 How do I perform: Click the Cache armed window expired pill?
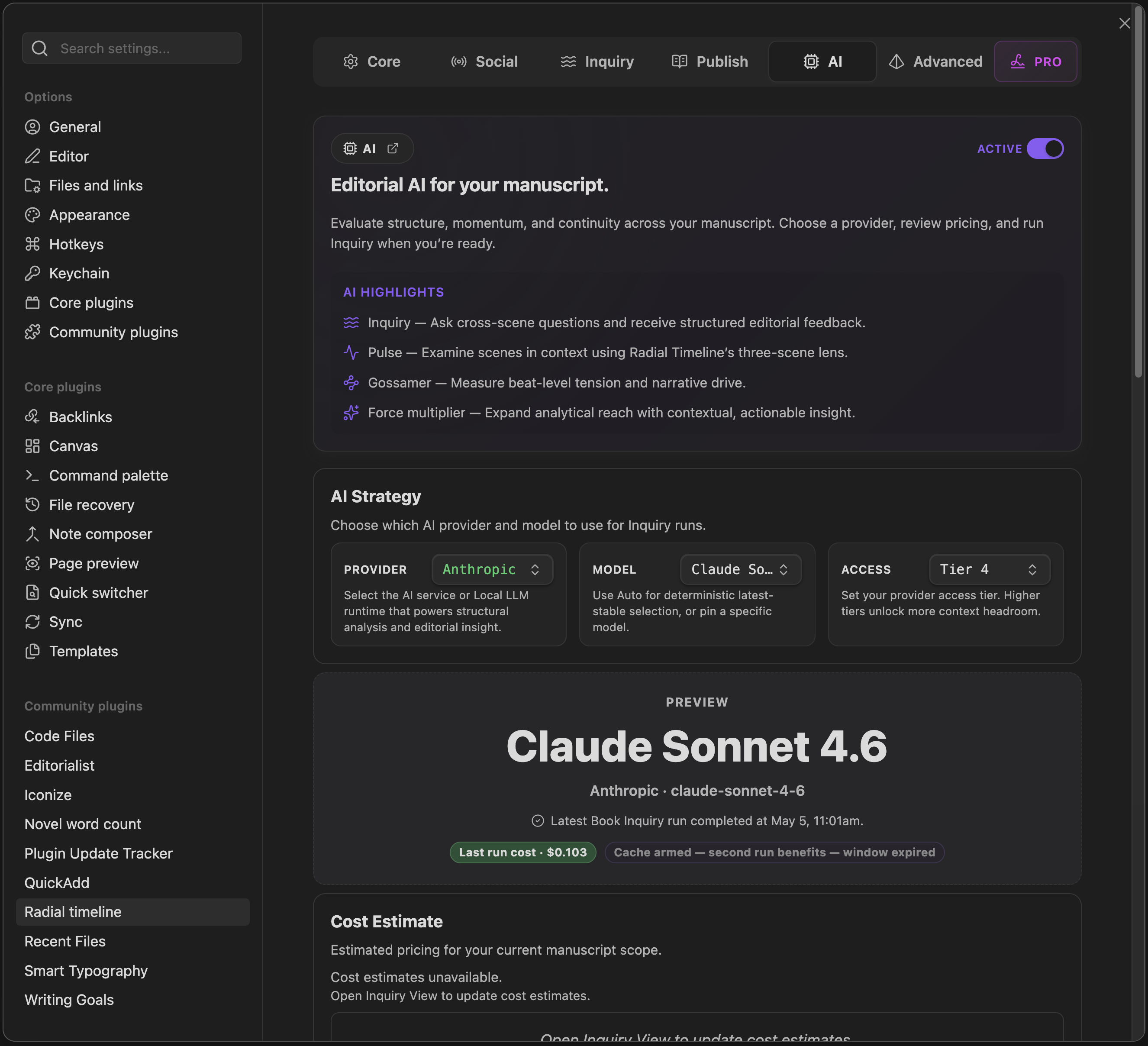(x=774, y=852)
